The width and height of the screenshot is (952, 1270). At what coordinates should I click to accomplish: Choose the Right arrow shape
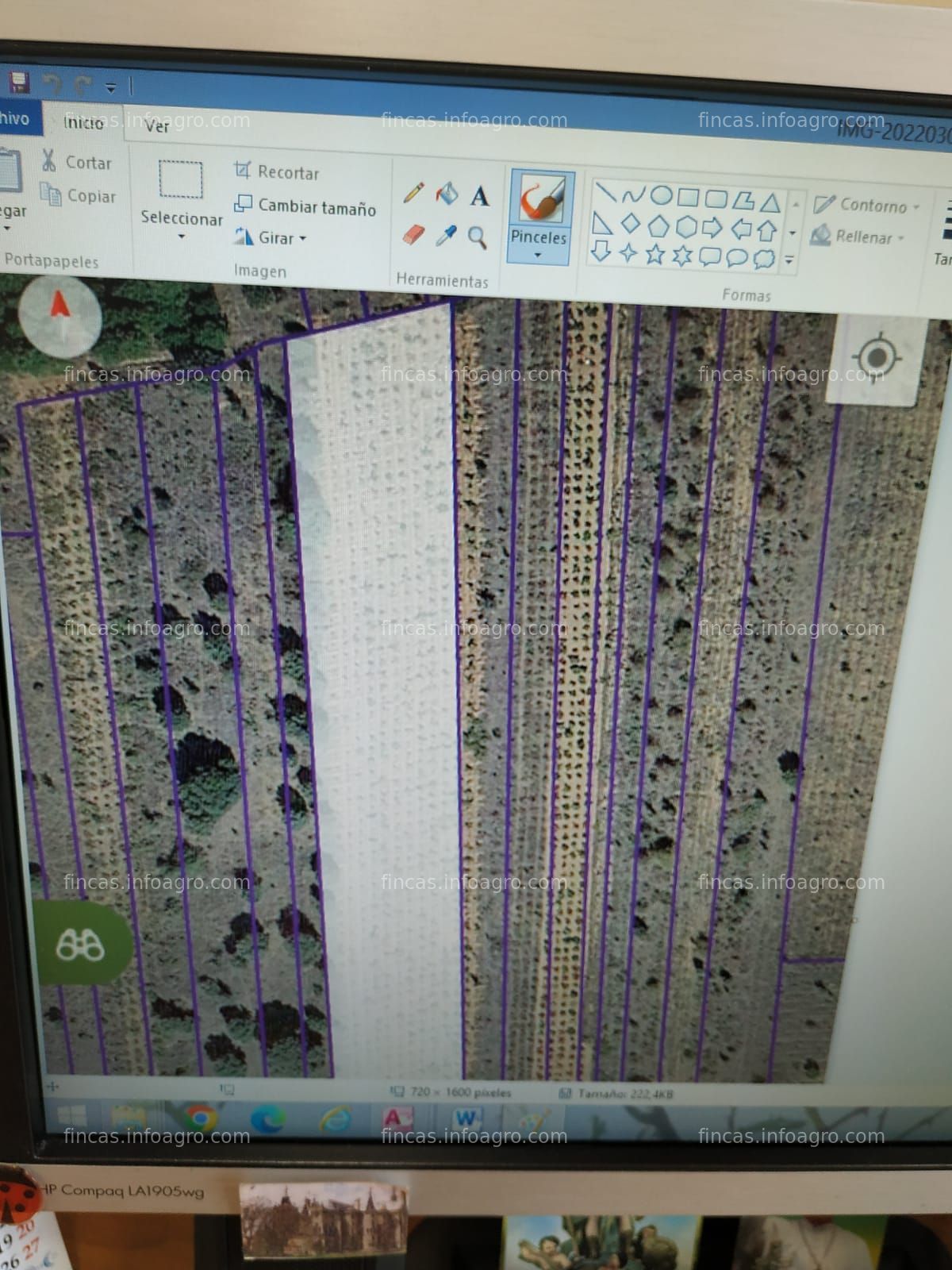click(712, 229)
